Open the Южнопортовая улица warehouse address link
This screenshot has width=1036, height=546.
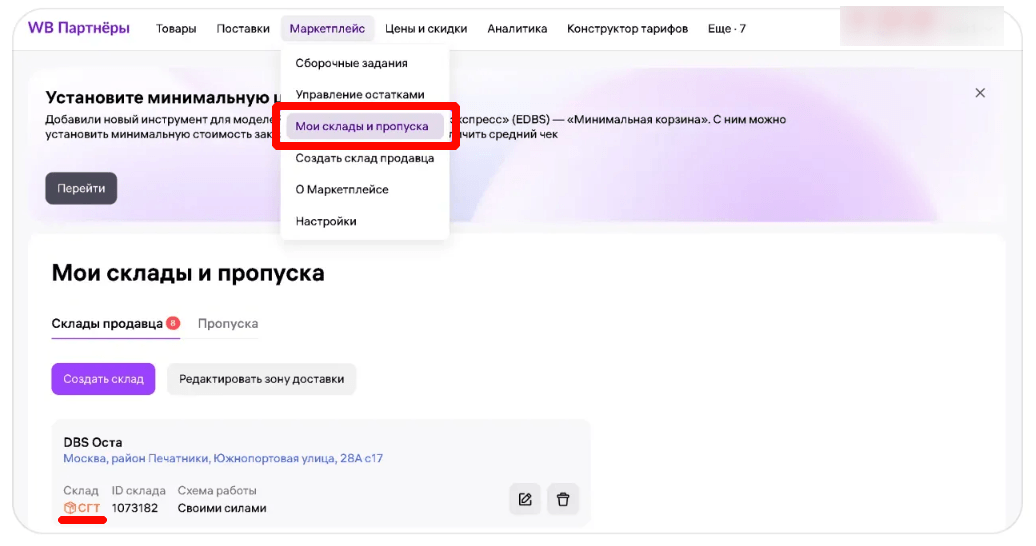[x=223, y=459]
